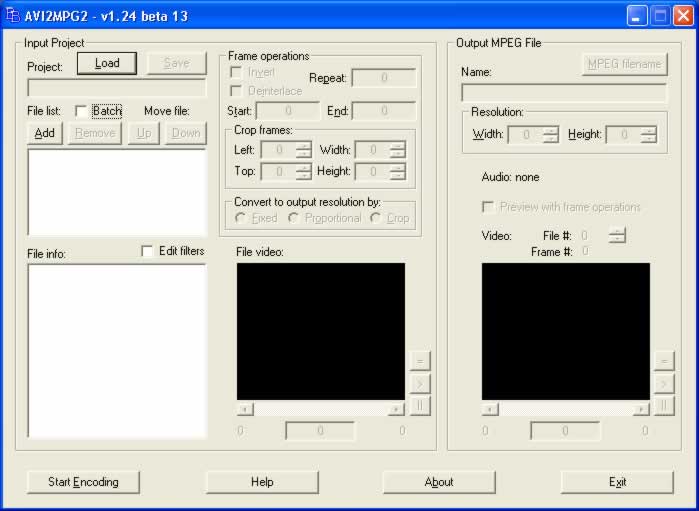Click the resolution Height spinner arrows
The height and width of the screenshot is (511, 699).
point(649,134)
